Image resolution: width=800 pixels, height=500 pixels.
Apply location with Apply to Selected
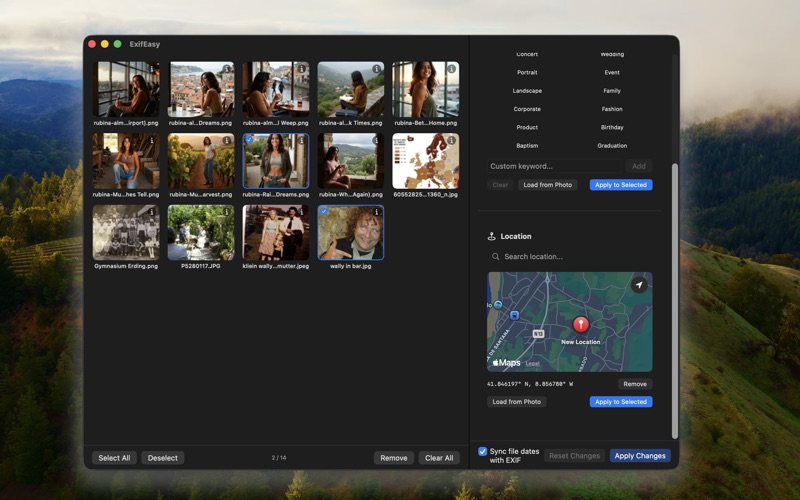tap(621, 402)
